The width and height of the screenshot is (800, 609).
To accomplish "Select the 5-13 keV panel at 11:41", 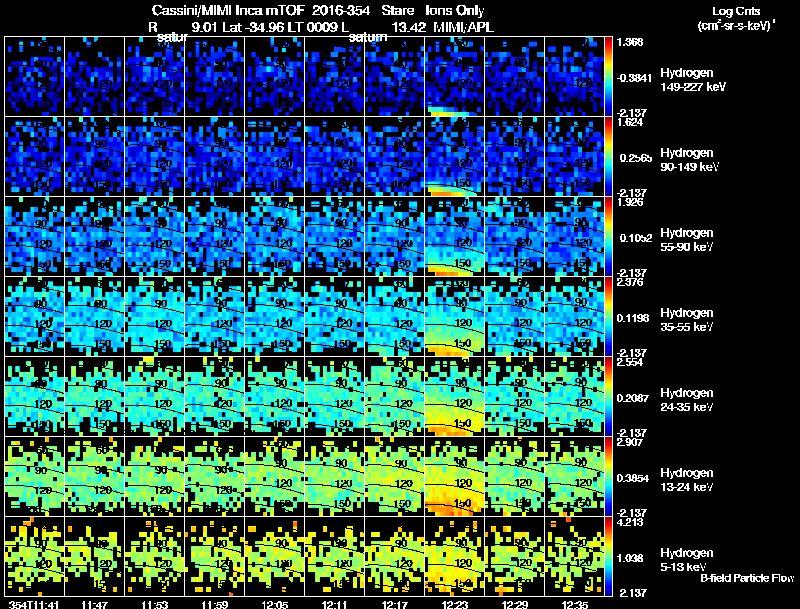I will [x=35, y=556].
